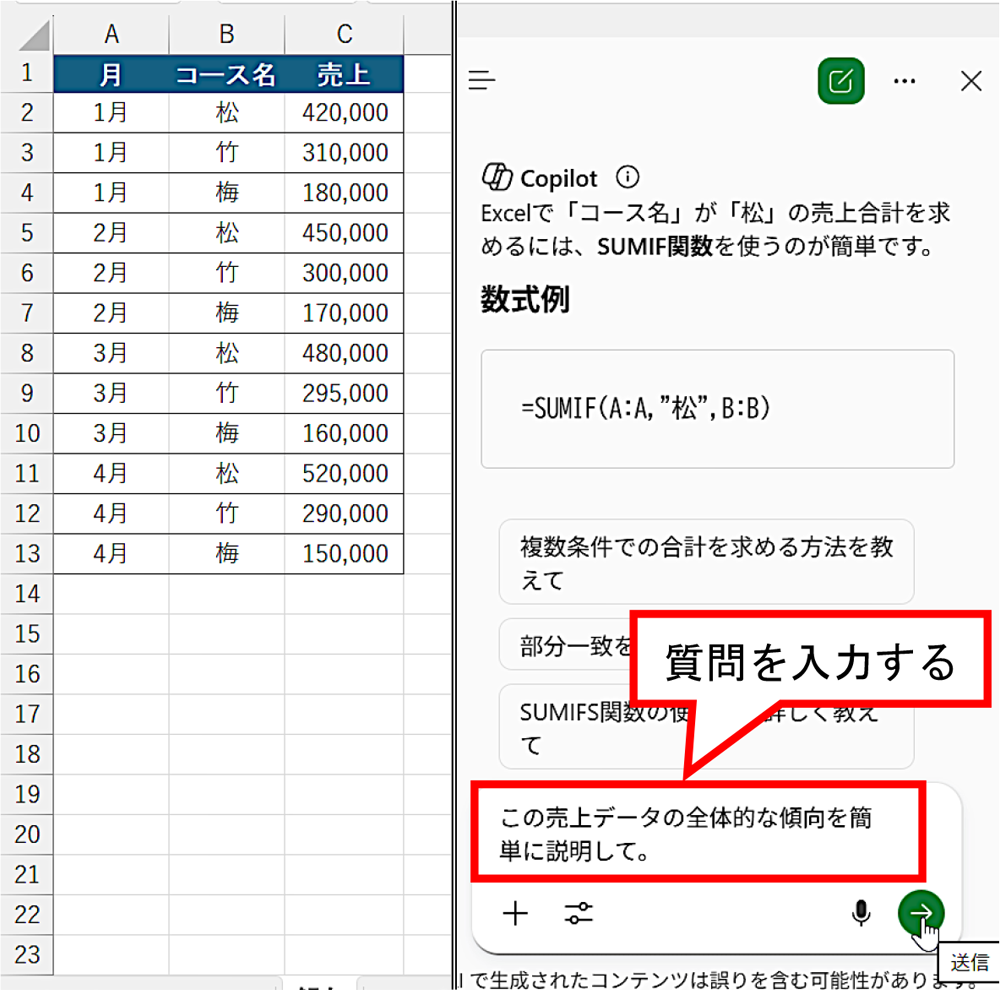Click the SUMIF formula example box
Image resolution: width=1000 pixels, height=990 pixels.
click(718, 410)
